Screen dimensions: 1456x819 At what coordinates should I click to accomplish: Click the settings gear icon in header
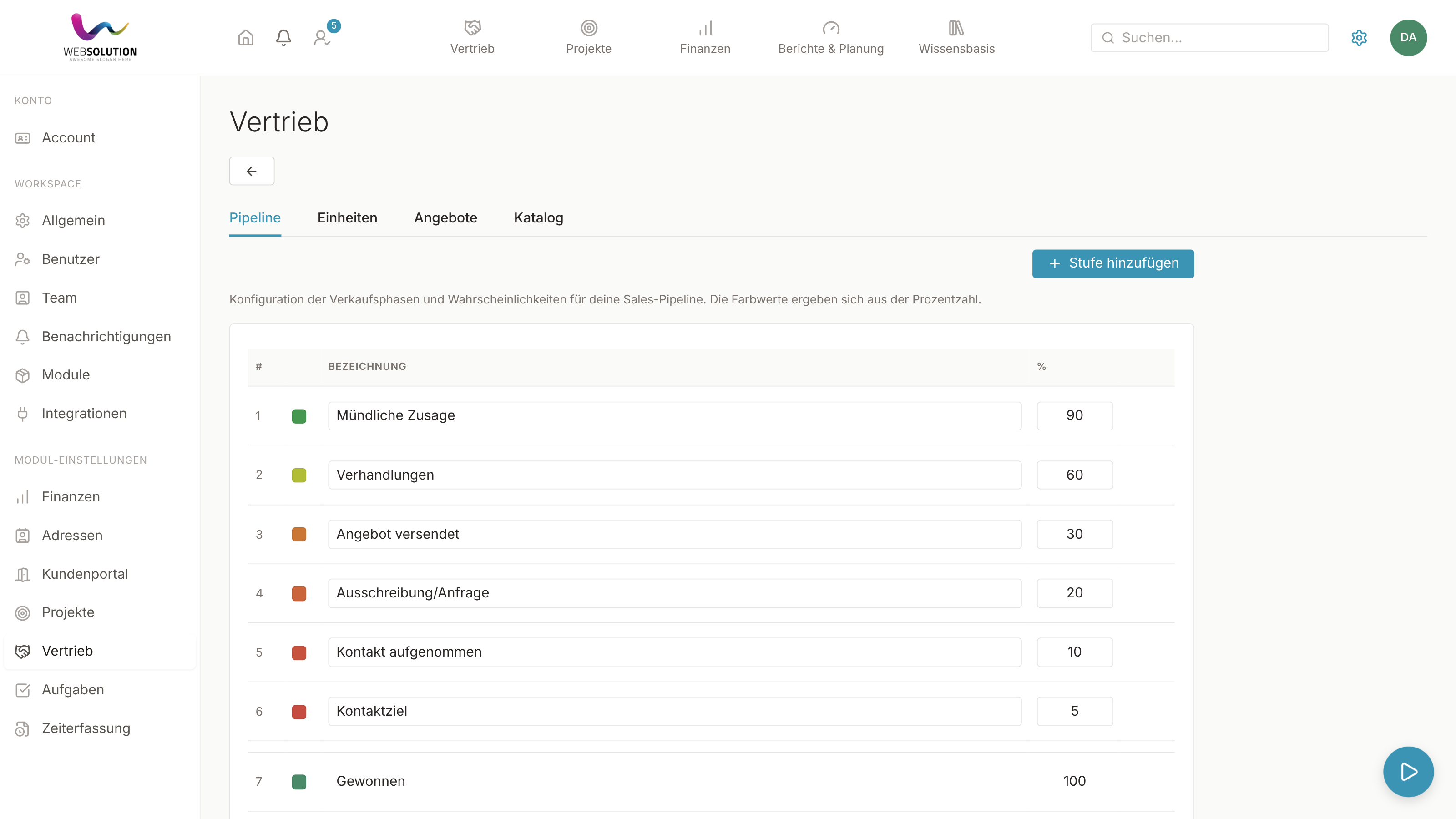click(x=1359, y=38)
